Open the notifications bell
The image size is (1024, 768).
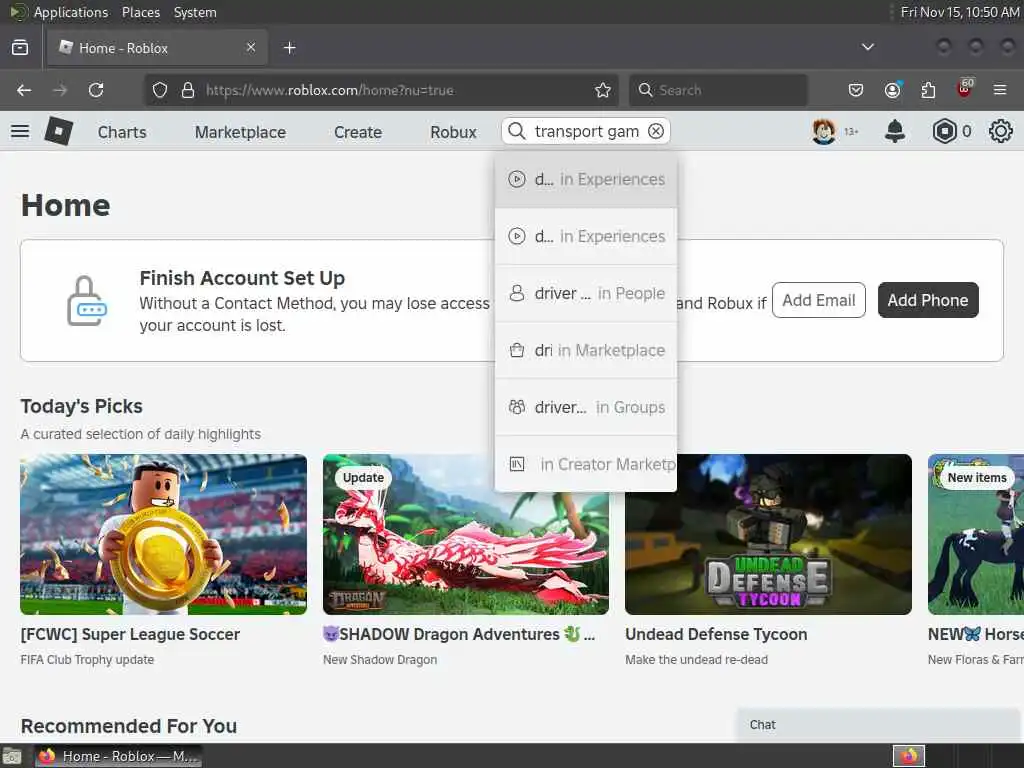click(895, 131)
